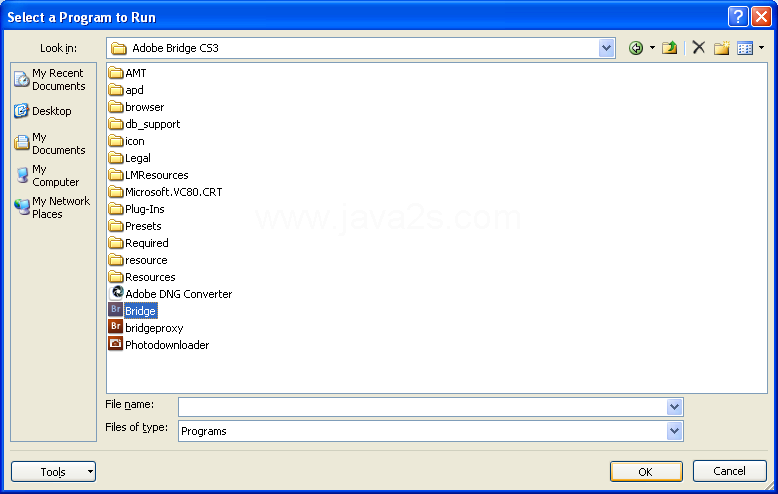778x494 pixels.
Task: Select the Legal folder
Action: tap(130, 158)
